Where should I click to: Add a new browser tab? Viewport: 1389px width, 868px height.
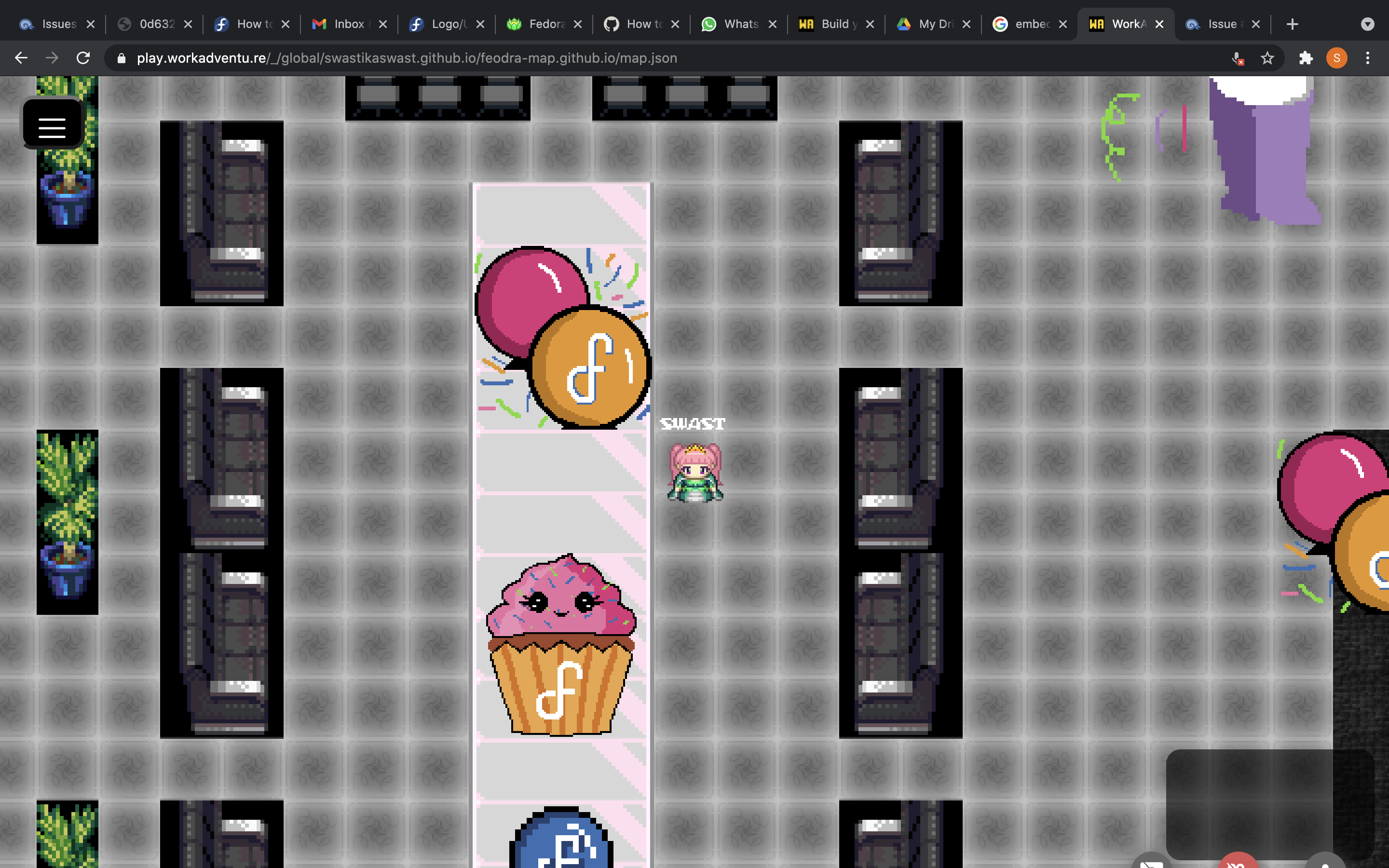tap(1292, 24)
